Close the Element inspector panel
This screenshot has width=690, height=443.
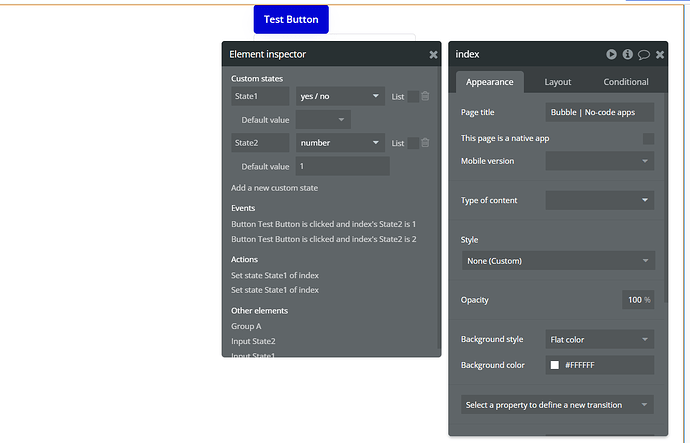click(433, 55)
